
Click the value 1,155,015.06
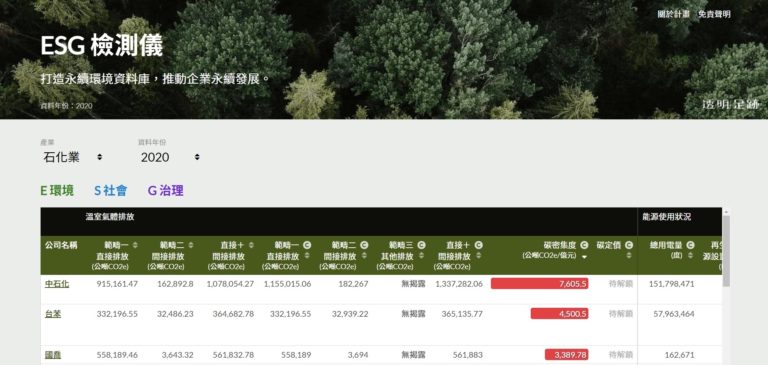pos(288,284)
